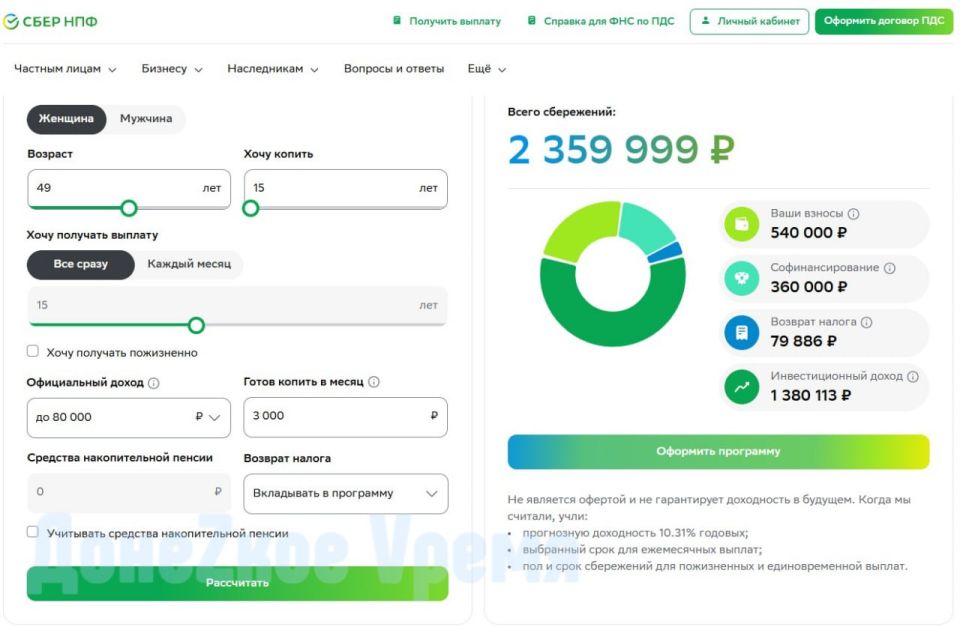960x627 pixels.
Task: Expand the Частным лицам menu
Action: [65, 69]
